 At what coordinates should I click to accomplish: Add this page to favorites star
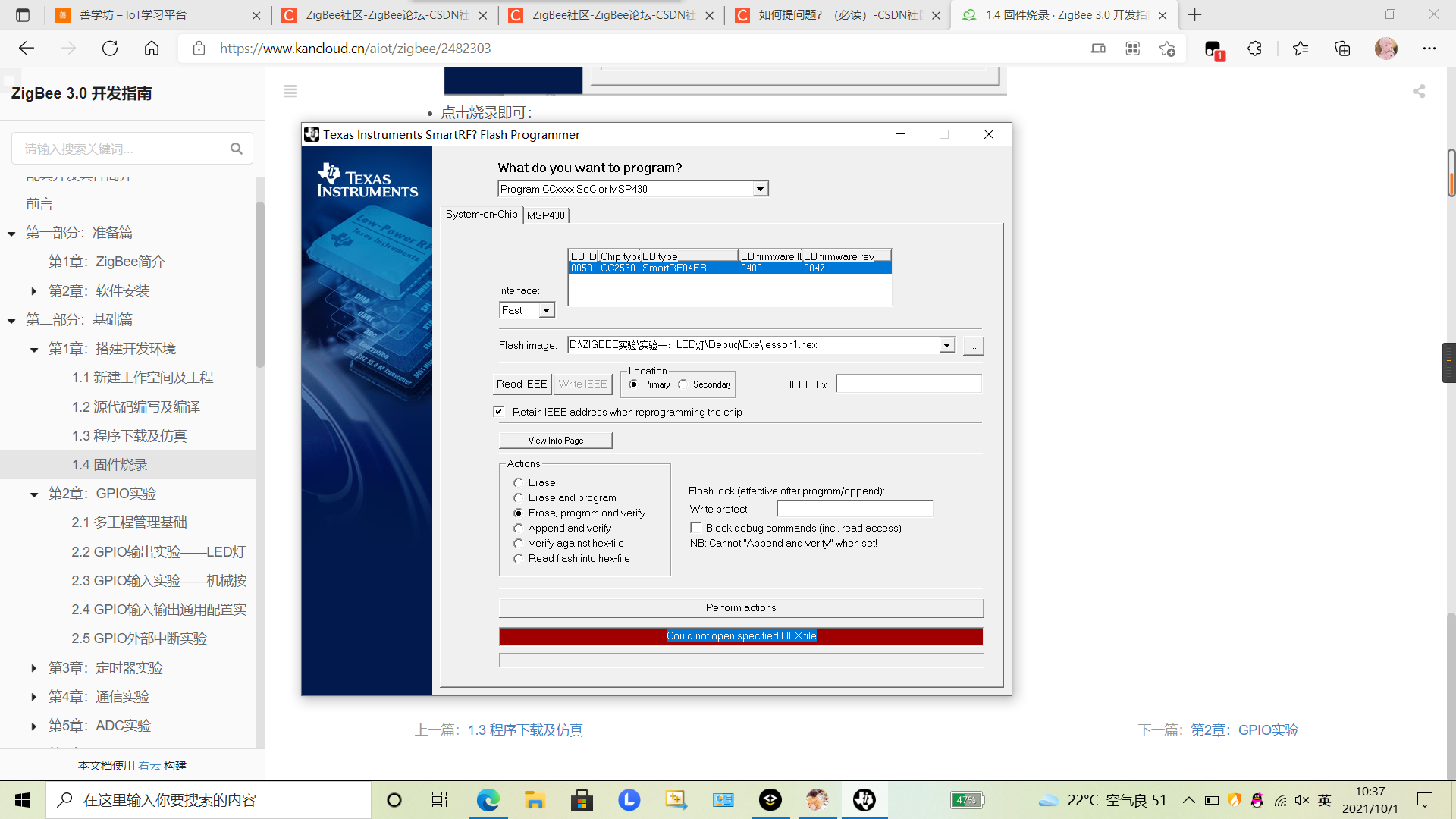(1167, 49)
